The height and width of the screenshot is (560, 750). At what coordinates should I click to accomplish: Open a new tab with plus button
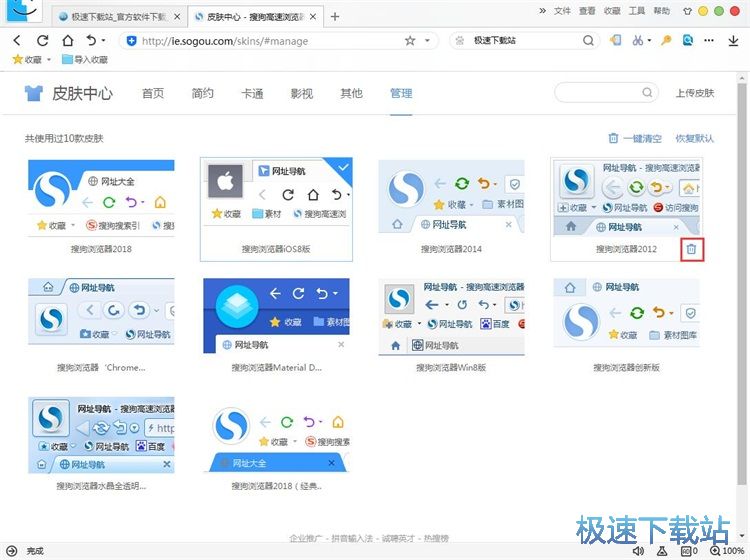click(335, 17)
